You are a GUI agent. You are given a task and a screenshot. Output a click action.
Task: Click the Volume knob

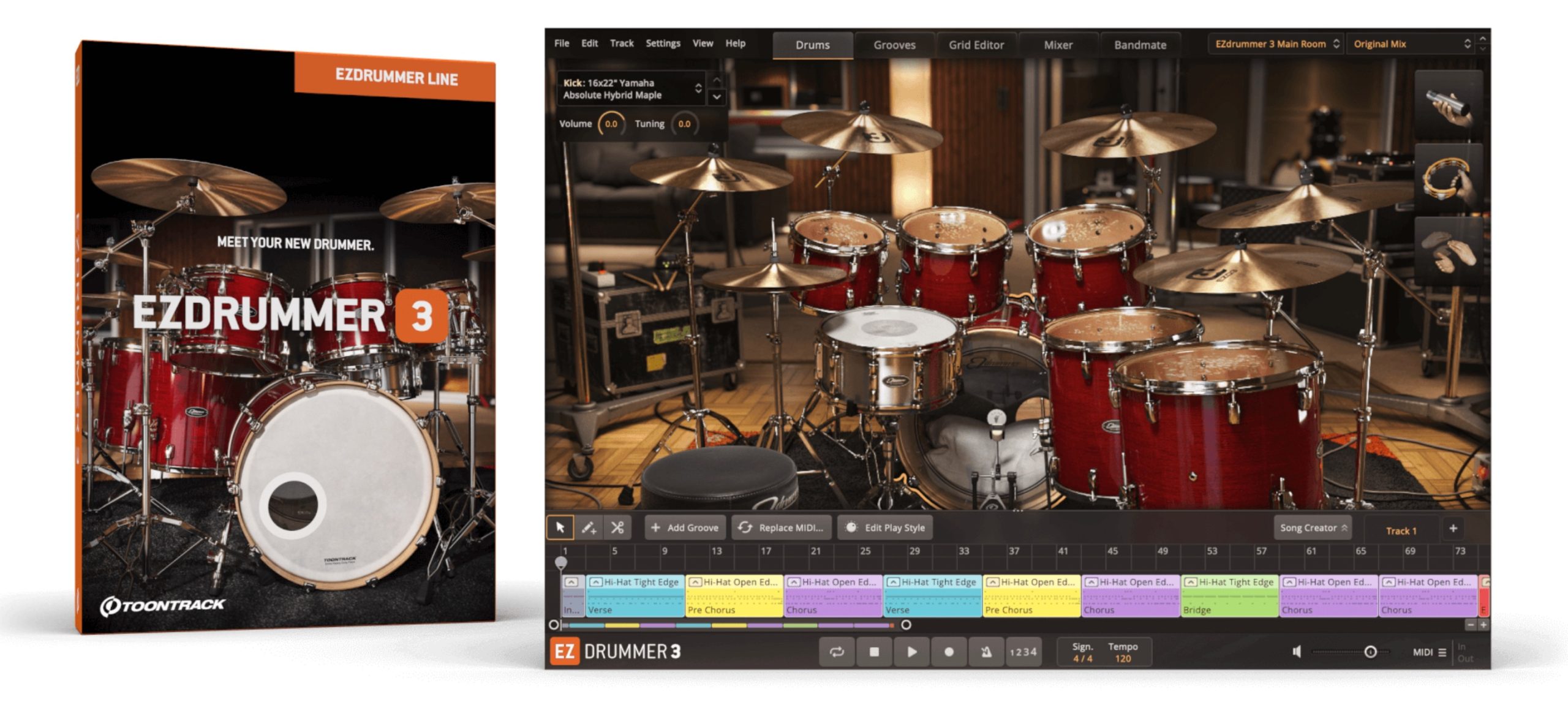pos(611,124)
